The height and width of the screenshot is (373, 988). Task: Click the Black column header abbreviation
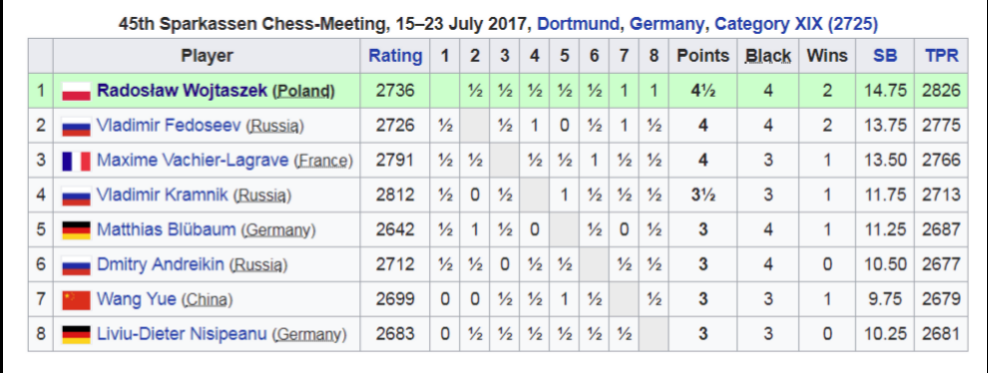tap(767, 56)
